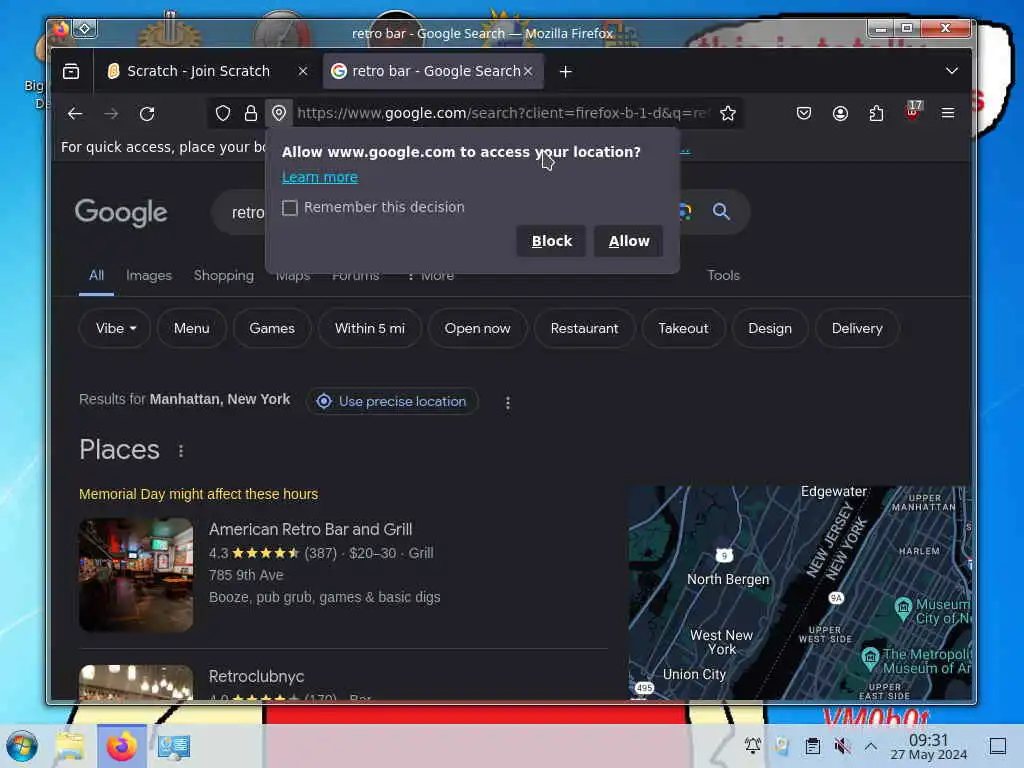This screenshot has width=1024, height=768.
Task: Save page to Pocket
Action: click(x=804, y=114)
